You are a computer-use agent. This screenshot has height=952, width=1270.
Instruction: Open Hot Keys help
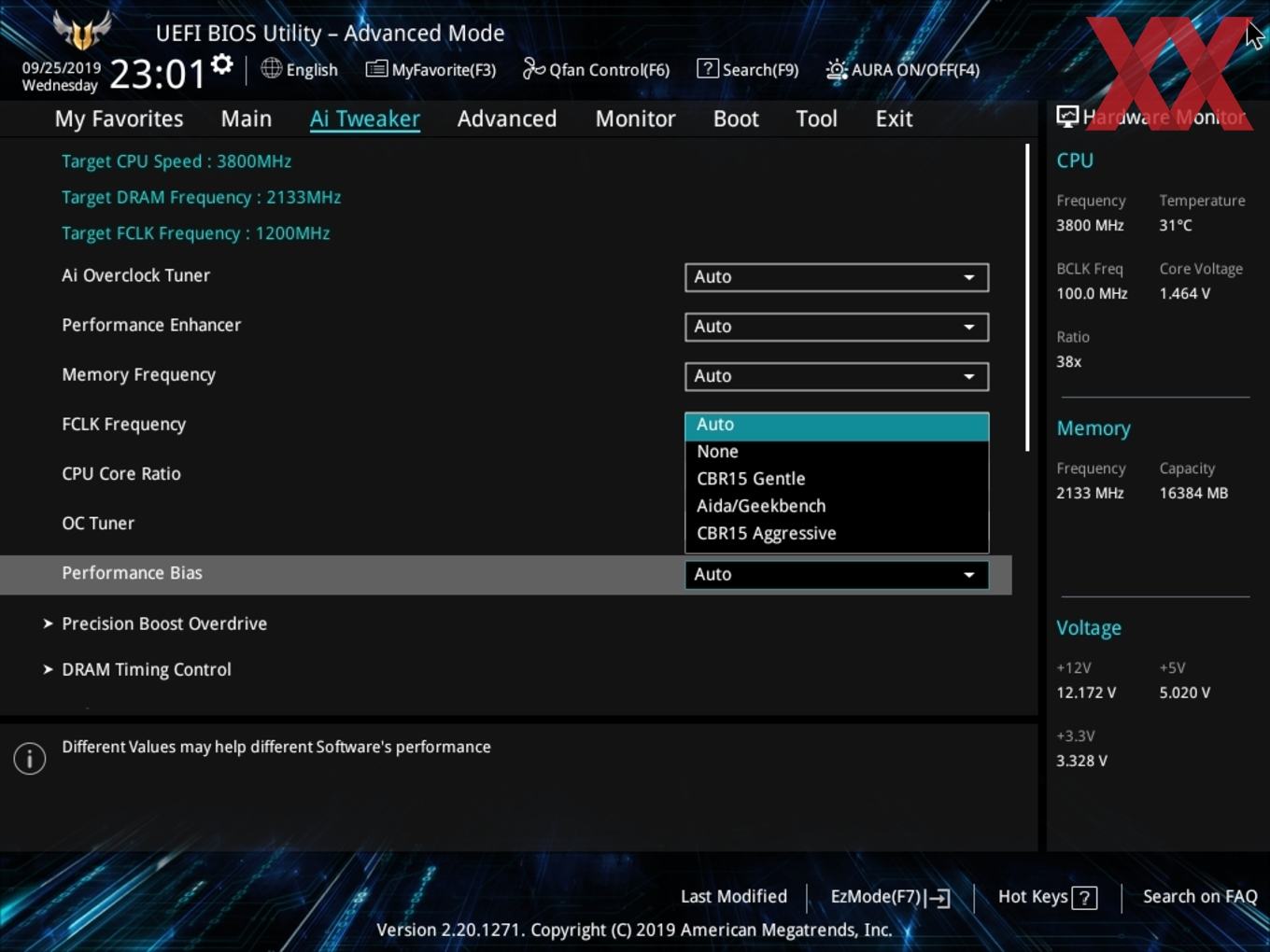[x=1047, y=897]
